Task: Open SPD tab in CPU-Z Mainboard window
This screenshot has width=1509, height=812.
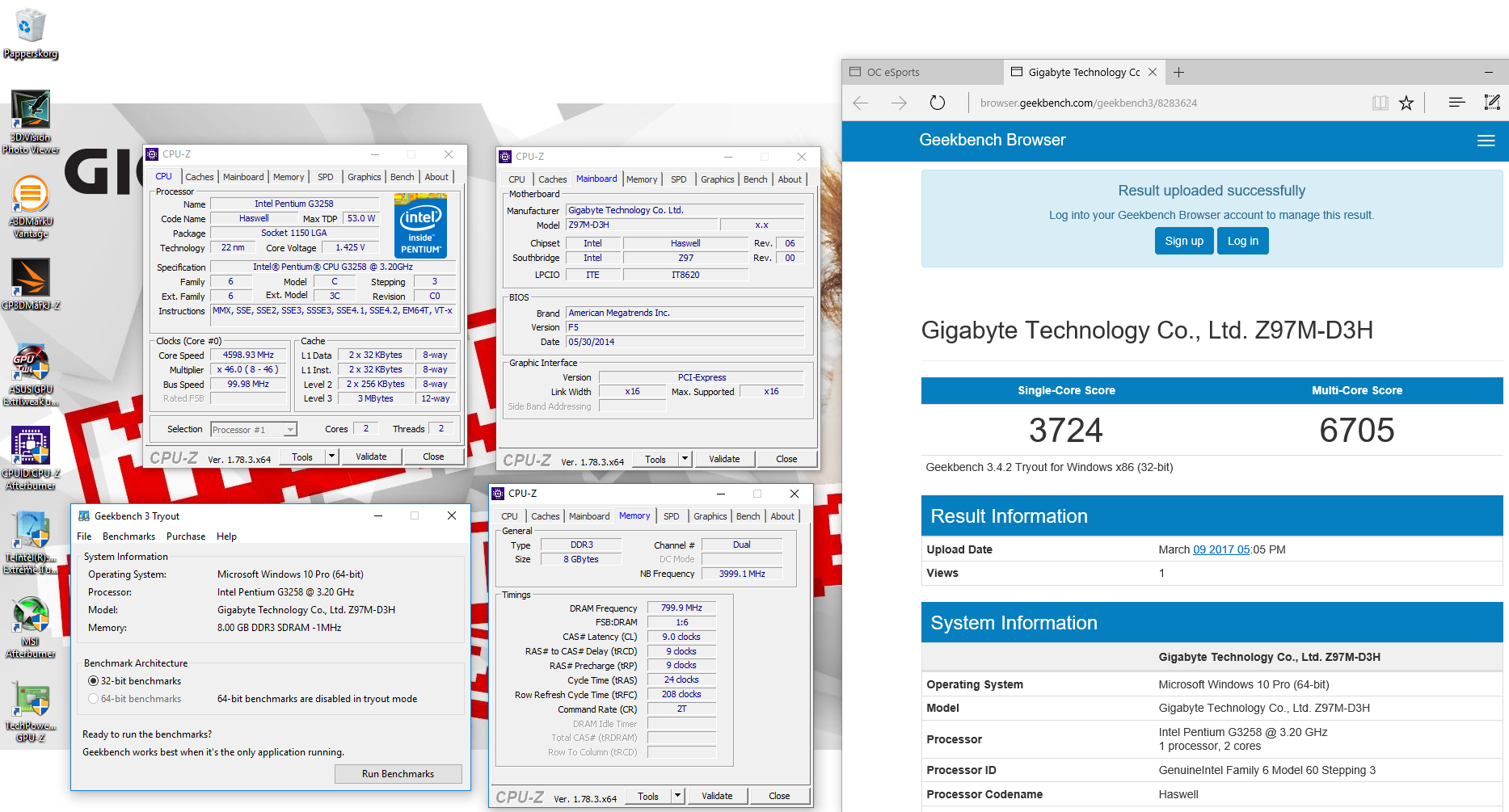Action: pos(678,179)
